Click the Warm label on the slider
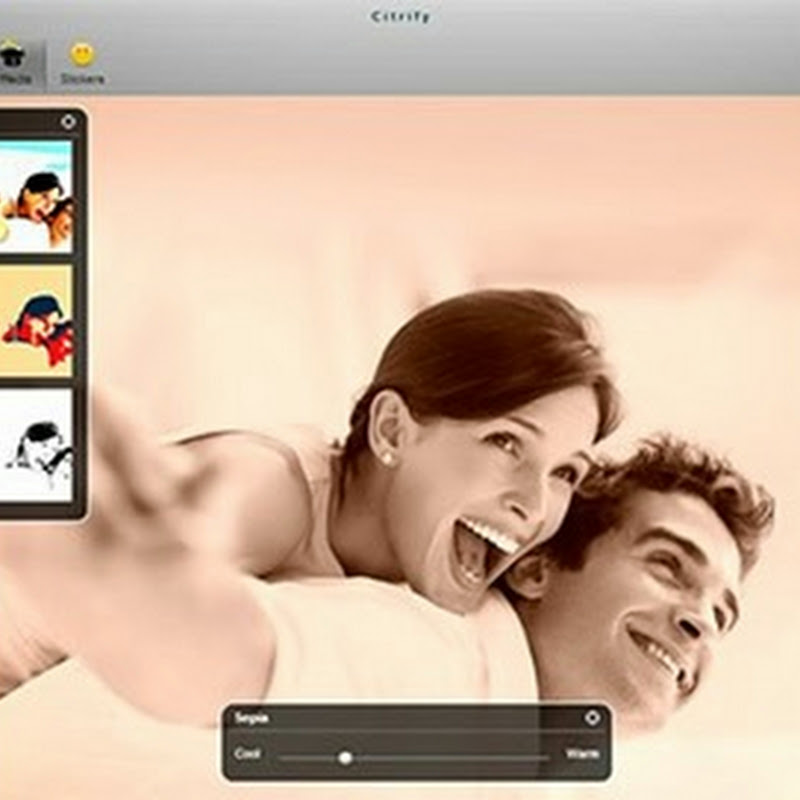Image resolution: width=800 pixels, height=800 pixels. (x=582, y=754)
